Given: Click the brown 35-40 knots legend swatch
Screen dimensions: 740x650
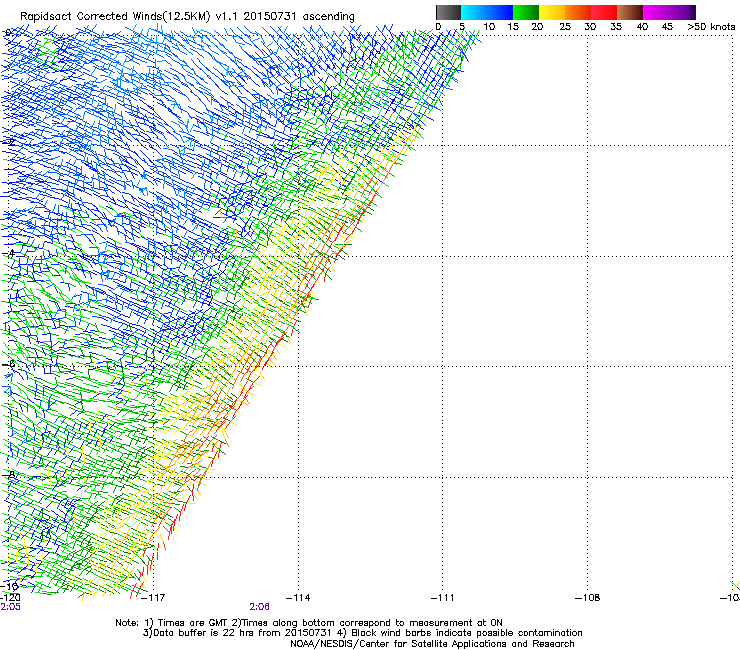Looking at the screenshot, I should [630, 12].
